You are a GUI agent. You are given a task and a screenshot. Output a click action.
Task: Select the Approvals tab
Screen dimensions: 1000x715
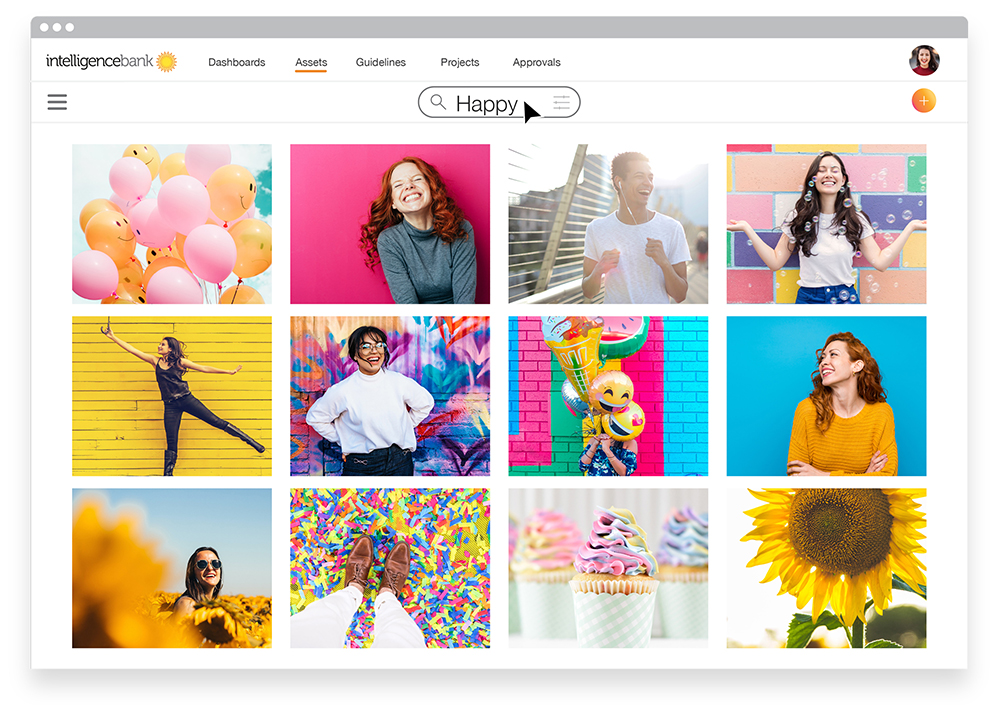click(x=536, y=62)
